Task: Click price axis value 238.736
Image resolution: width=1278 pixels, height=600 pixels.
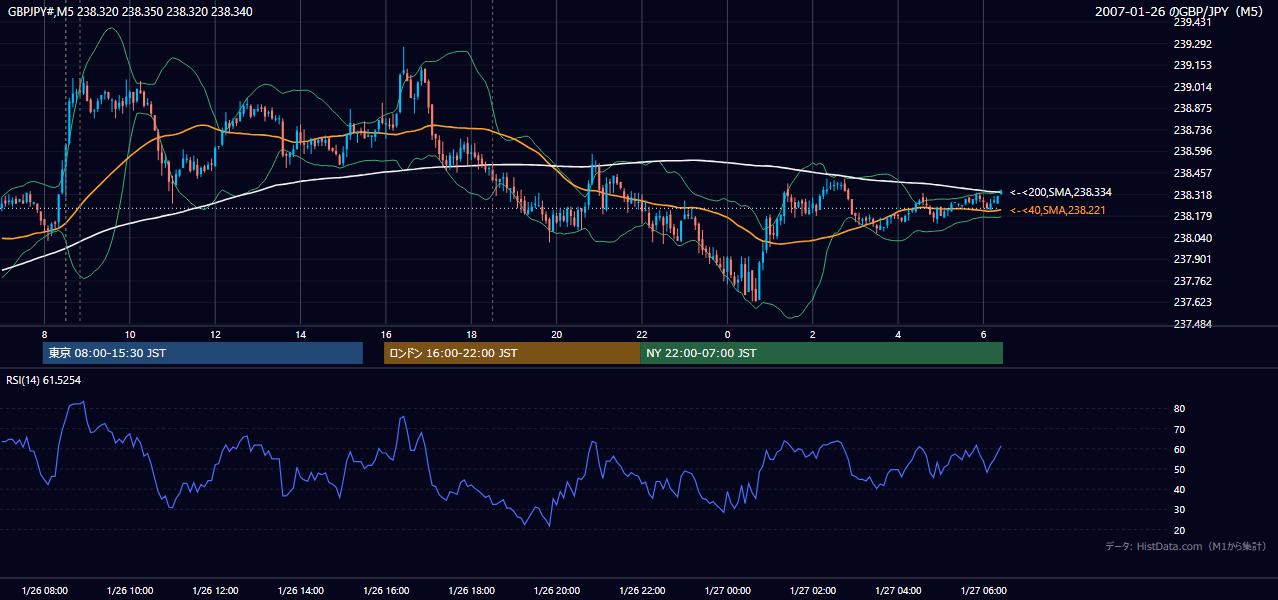Action: coord(1193,130)
